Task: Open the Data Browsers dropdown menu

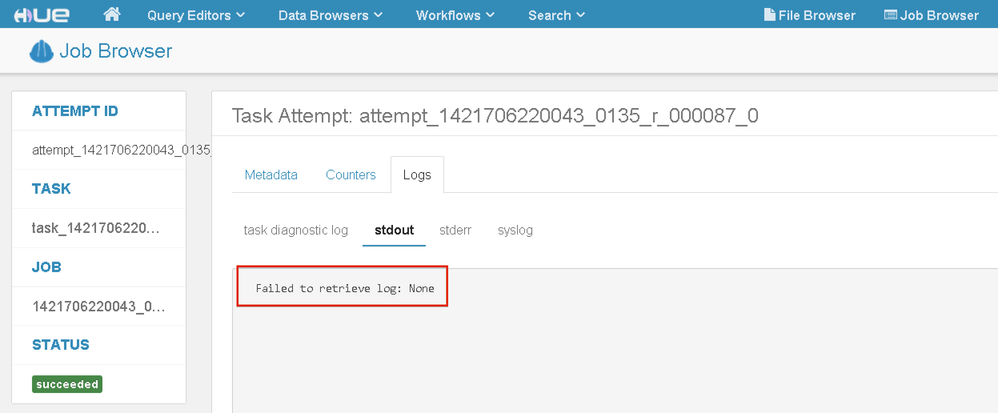Action: [x=330, y=15]
